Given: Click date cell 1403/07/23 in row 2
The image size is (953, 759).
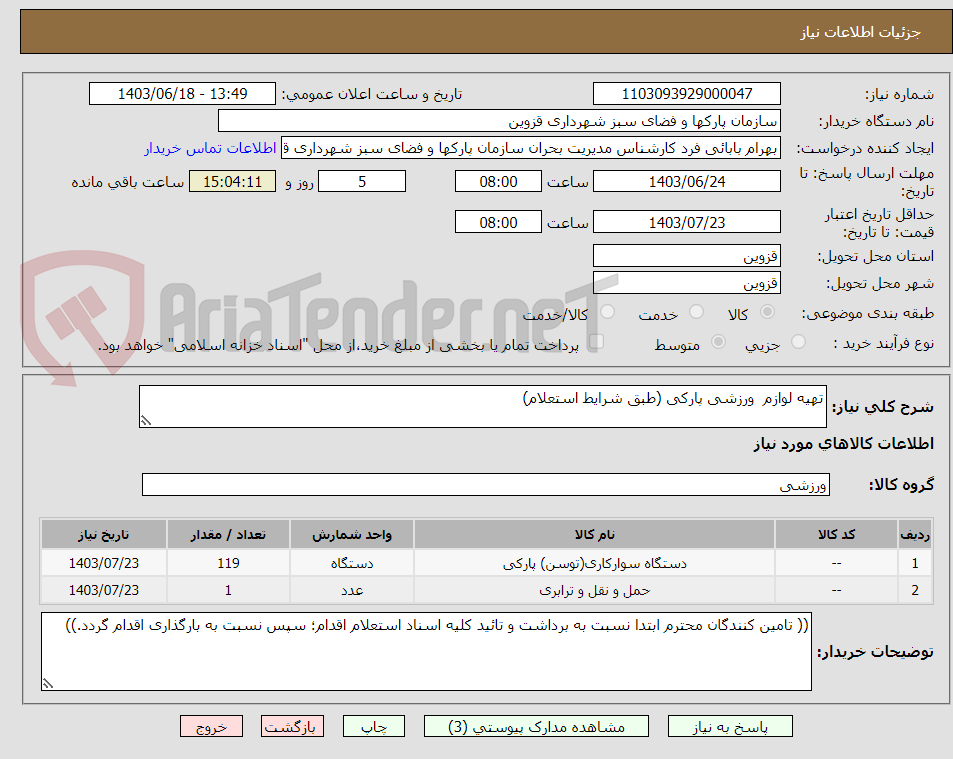Looking at the screenshot, I should point(104,590).
